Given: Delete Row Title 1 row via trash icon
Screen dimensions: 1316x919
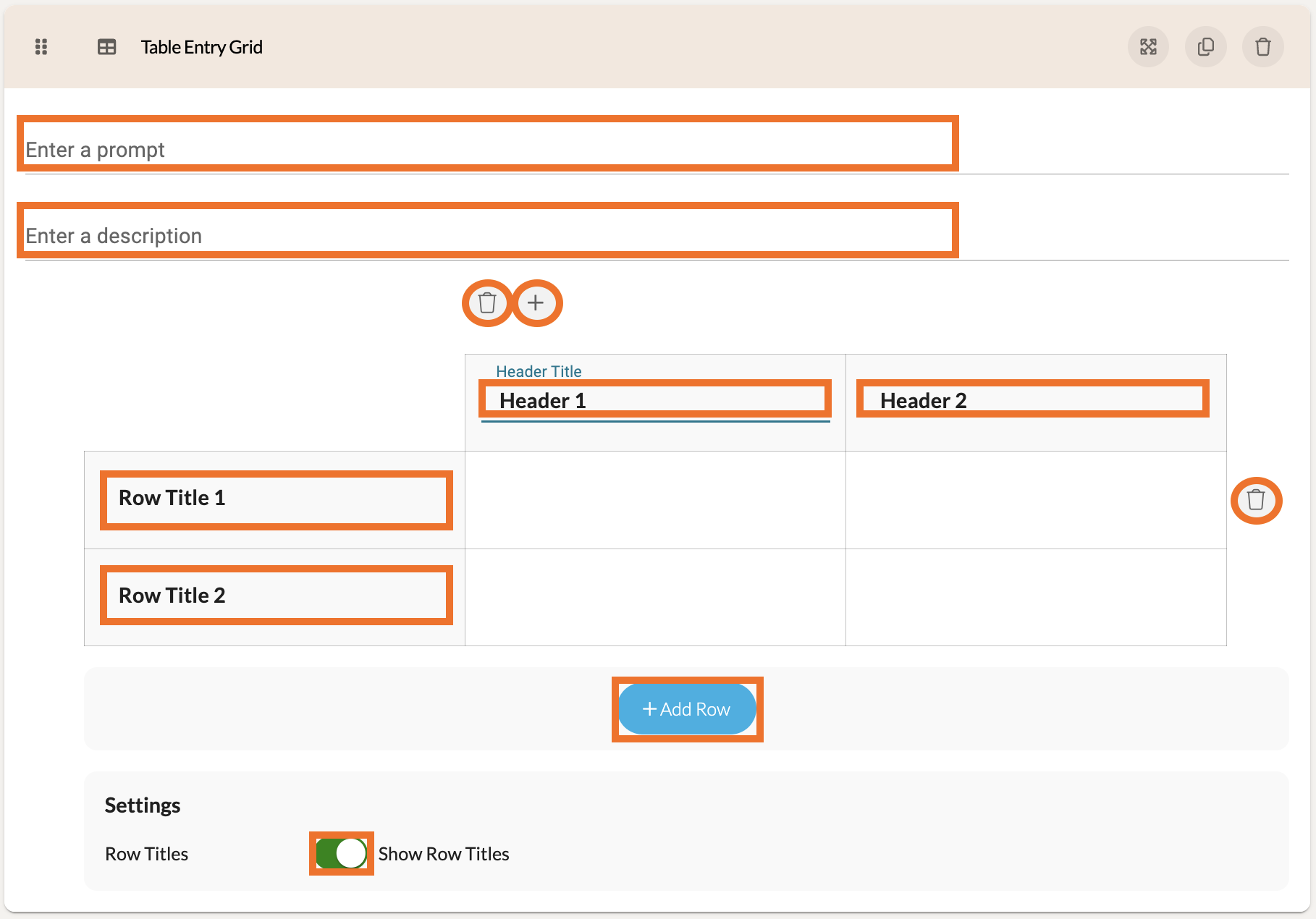Looking at the screenshot, I should [1256, 500].
